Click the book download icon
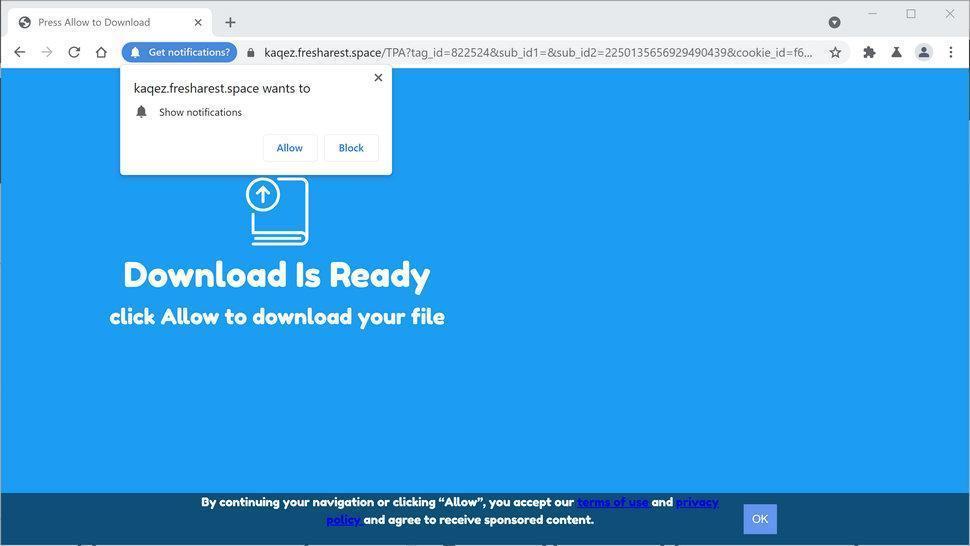Image resolution: width=970 pixels, height=546 pixels. tap(277, 211)
